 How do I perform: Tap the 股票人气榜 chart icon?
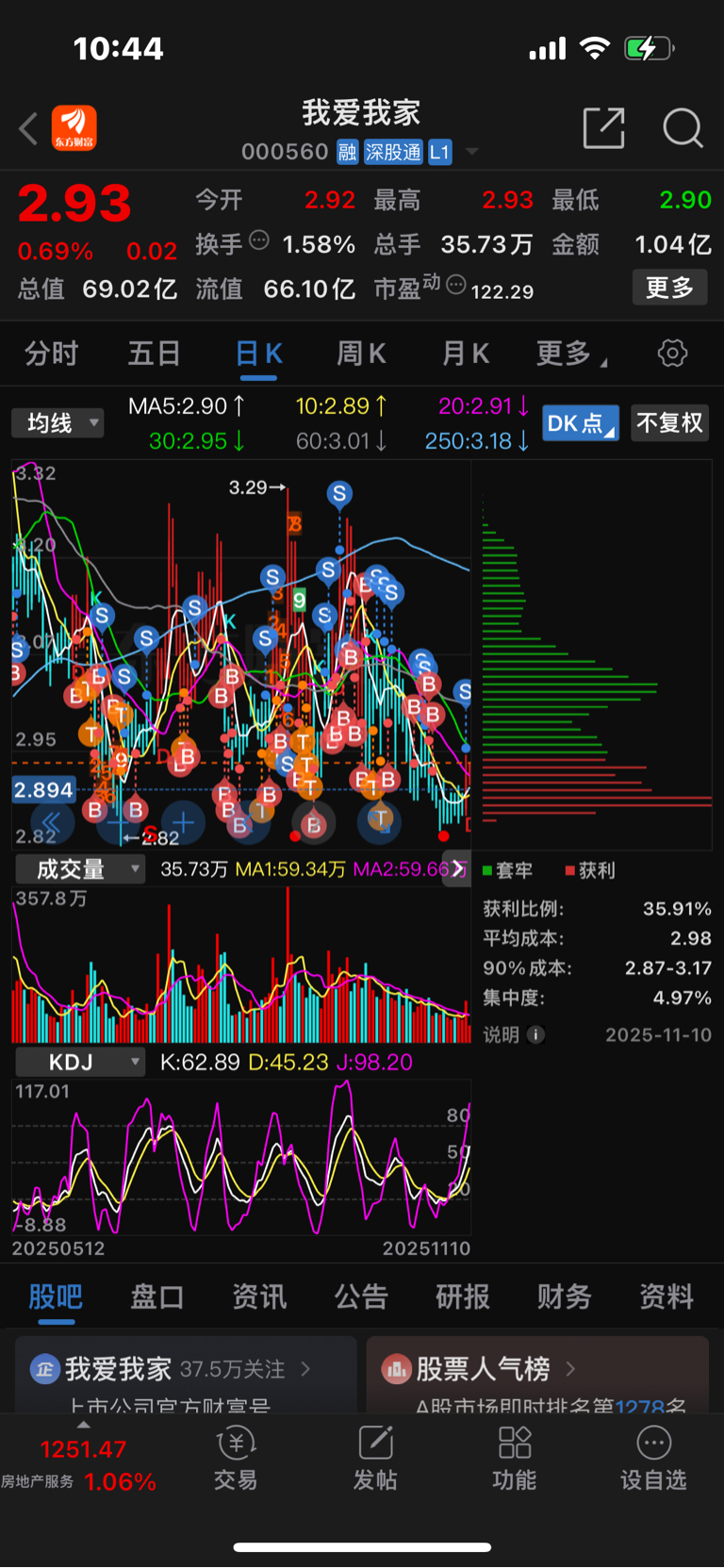tap(396, 1368)
